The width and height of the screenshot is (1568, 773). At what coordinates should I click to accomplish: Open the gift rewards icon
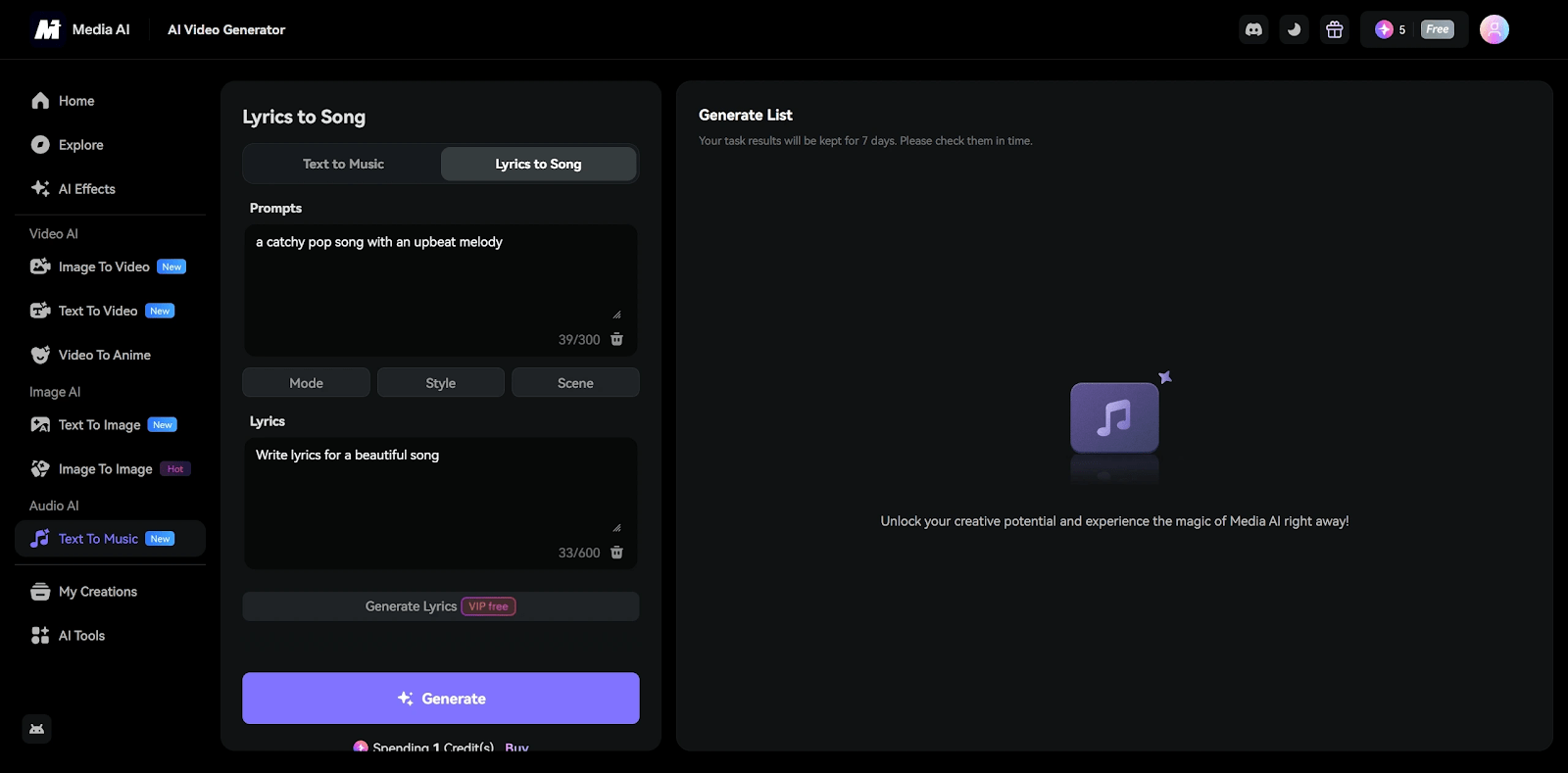pos(1334,29)
